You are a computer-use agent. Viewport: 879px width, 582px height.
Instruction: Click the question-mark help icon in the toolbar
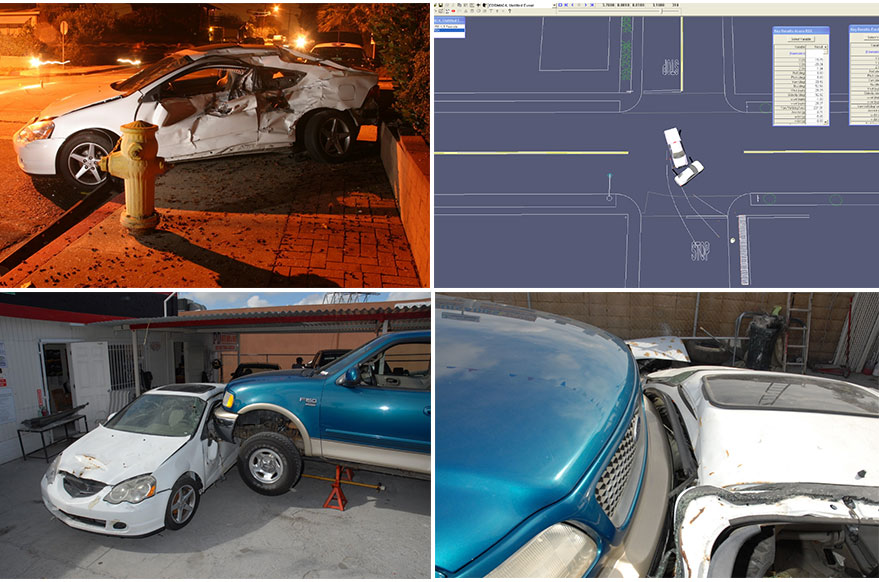click(510, 11)
